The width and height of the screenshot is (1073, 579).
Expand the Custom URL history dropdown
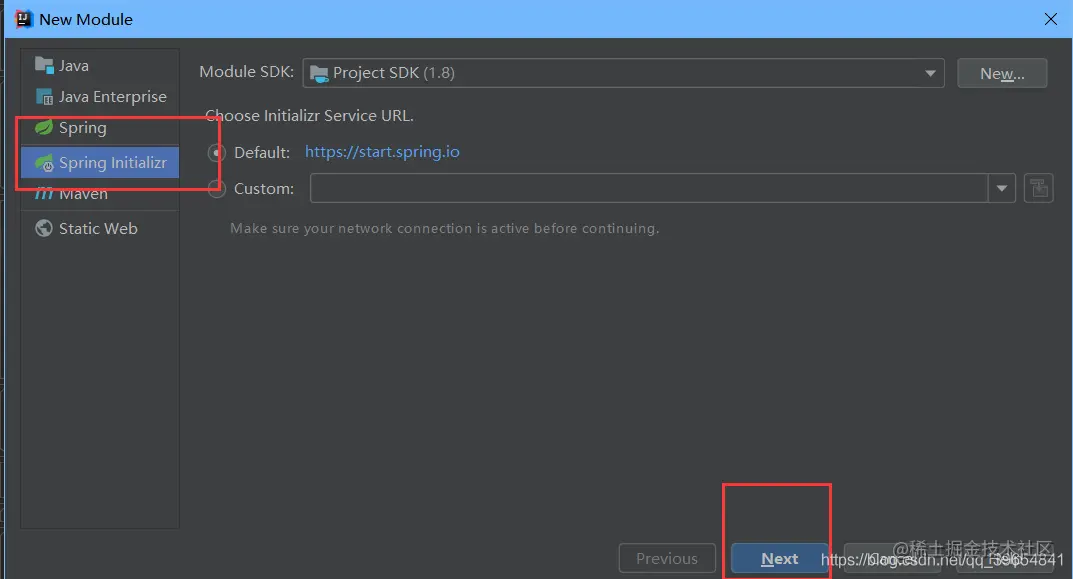pyautogui.click(x=1002, y=188)
